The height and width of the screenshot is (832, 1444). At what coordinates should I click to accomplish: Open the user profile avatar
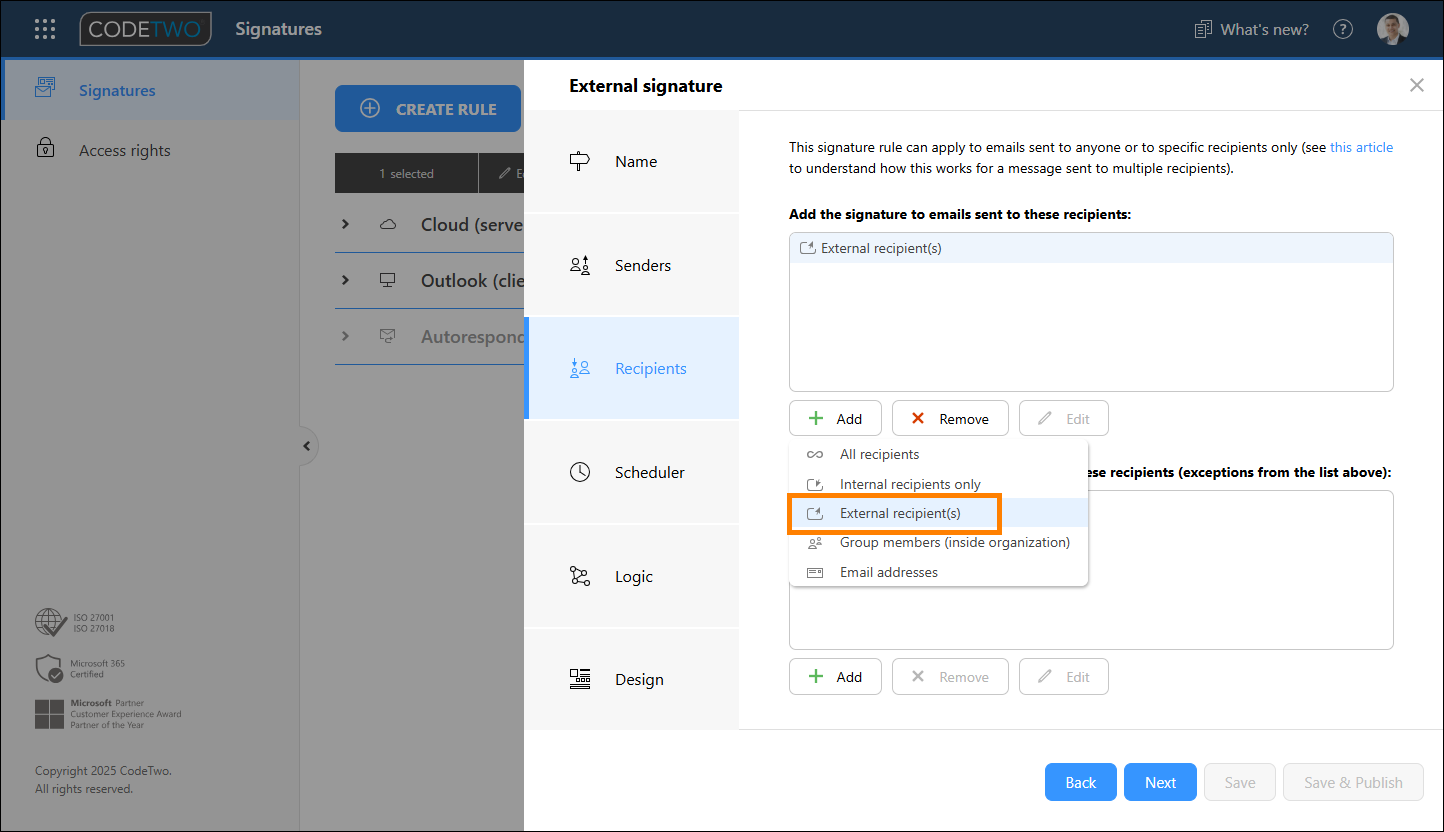tap(1392, 29)
